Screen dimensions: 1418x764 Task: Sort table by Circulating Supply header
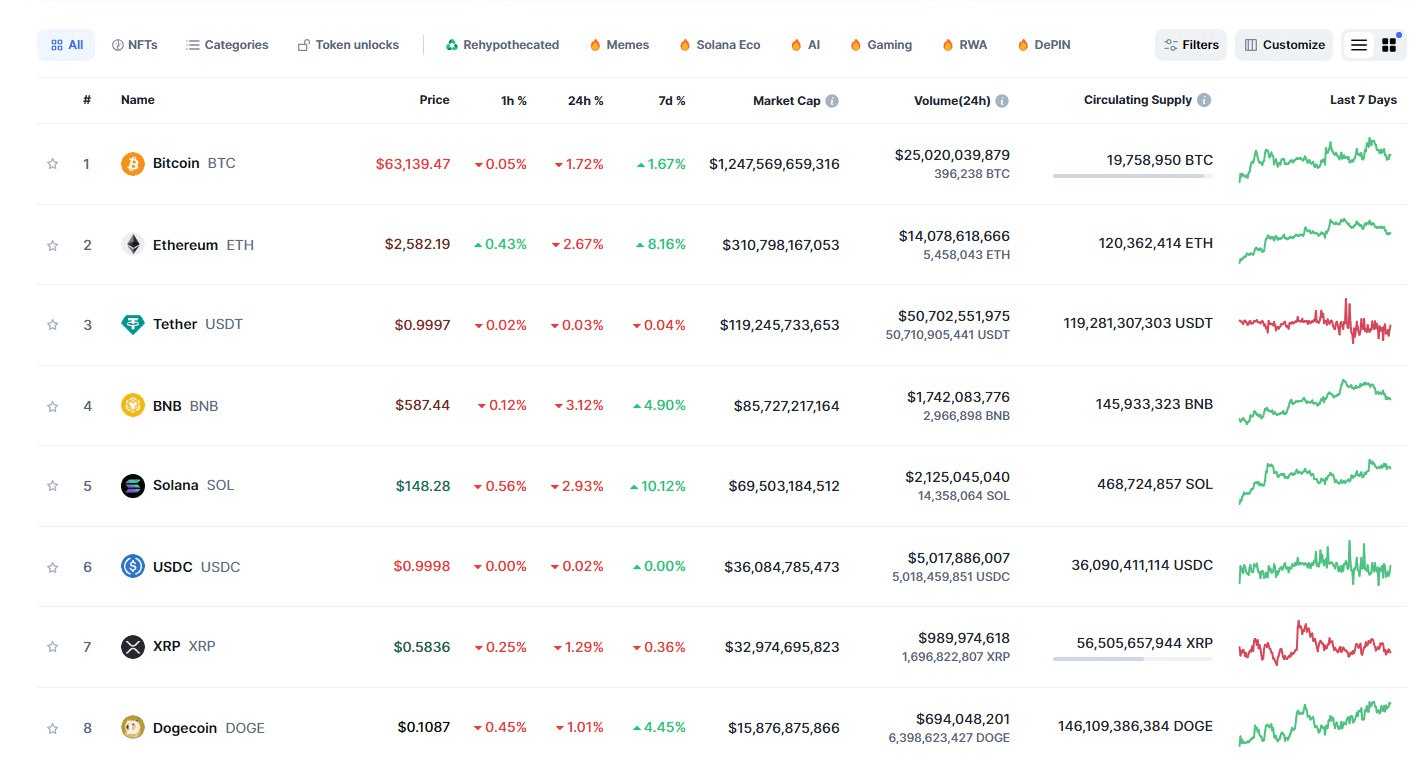(1138, 100)
